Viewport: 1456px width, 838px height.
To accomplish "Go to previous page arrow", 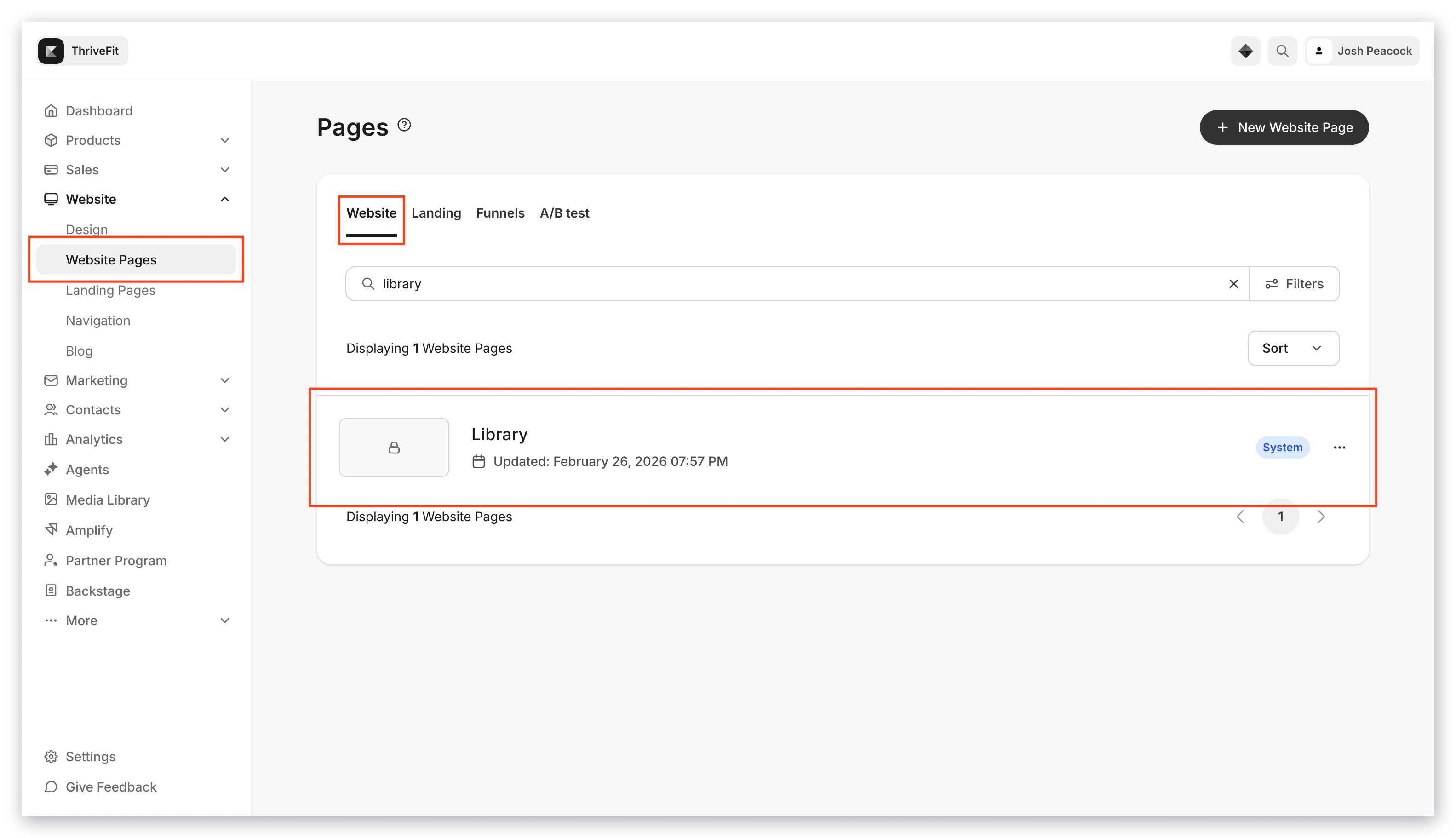I will 1240,517.
